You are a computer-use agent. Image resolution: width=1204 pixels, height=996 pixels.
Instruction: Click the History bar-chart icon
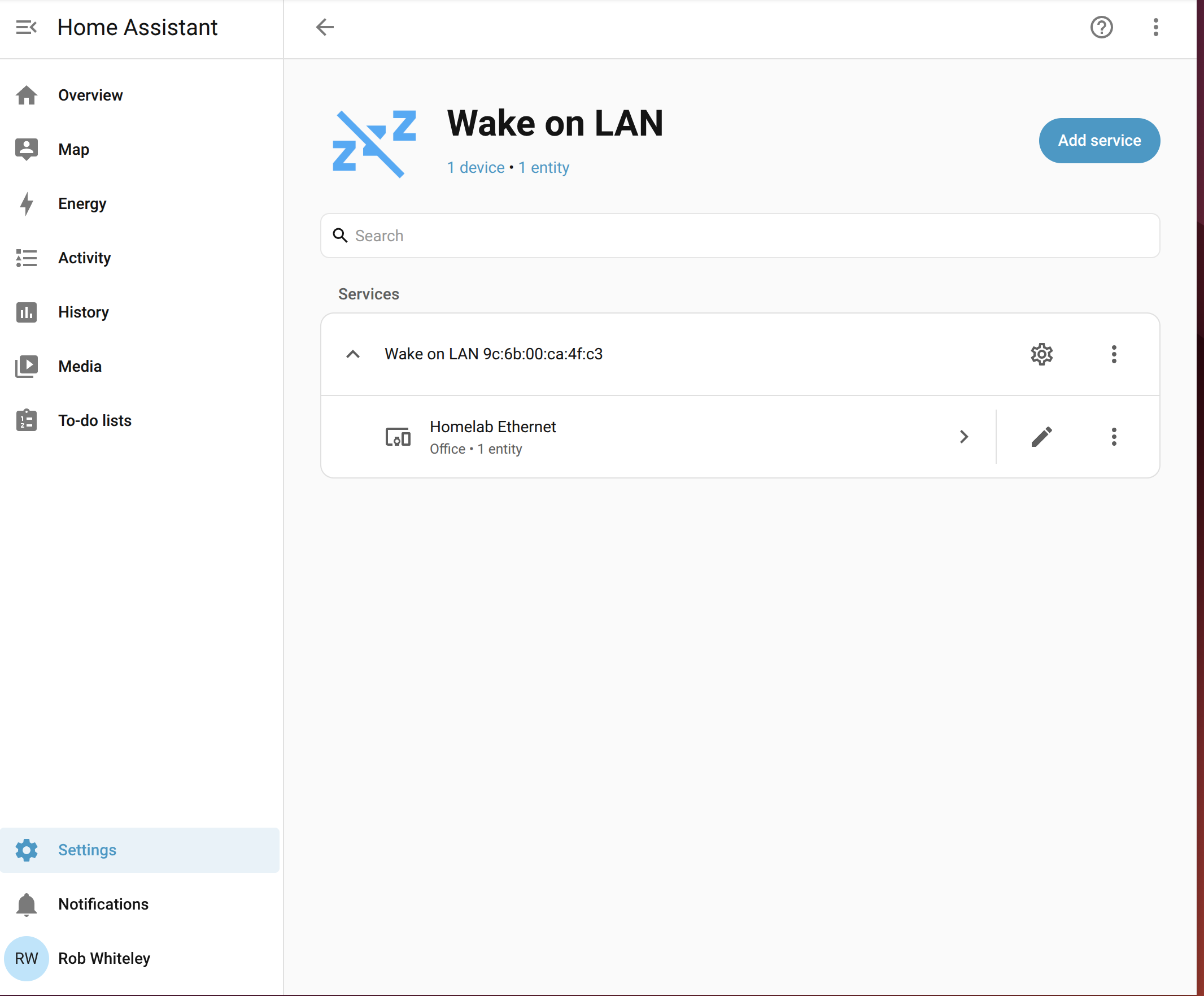click(x=27, y=312)
